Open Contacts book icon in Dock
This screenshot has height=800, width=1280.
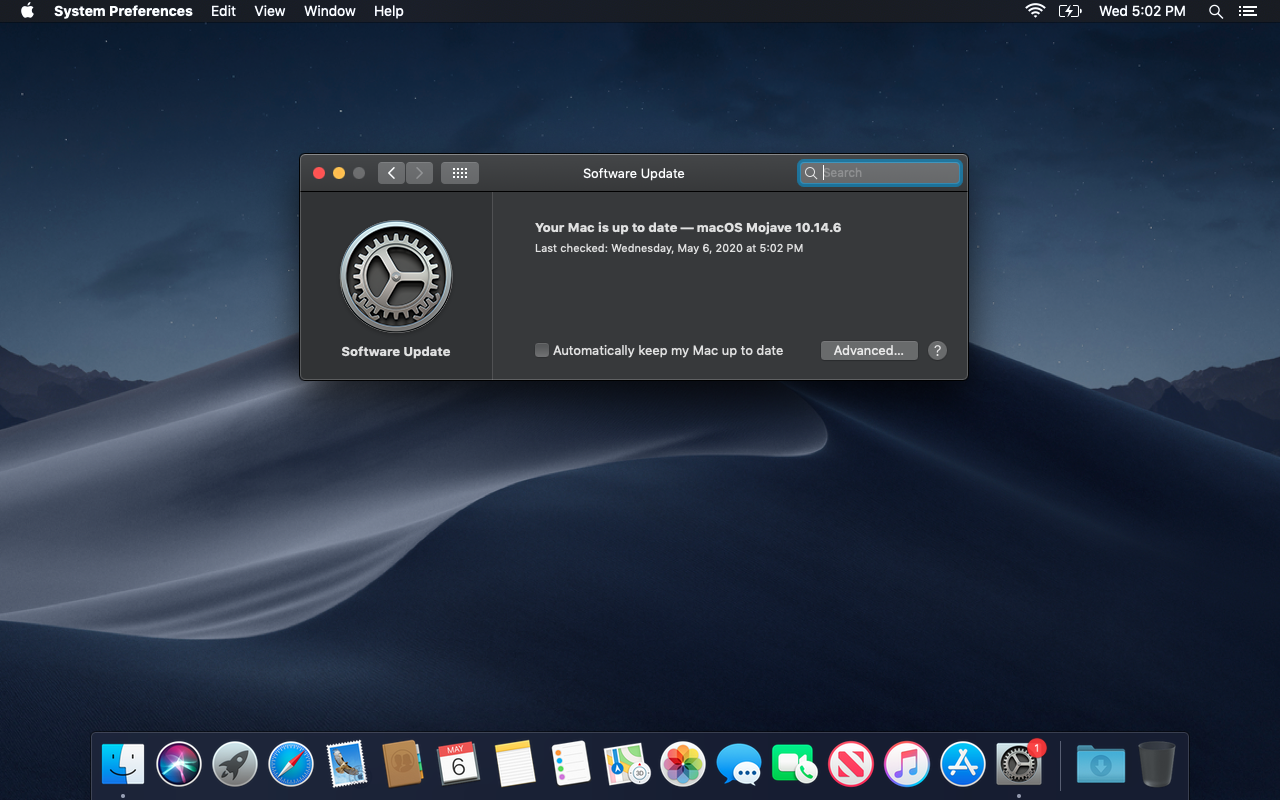click(403, 765)
